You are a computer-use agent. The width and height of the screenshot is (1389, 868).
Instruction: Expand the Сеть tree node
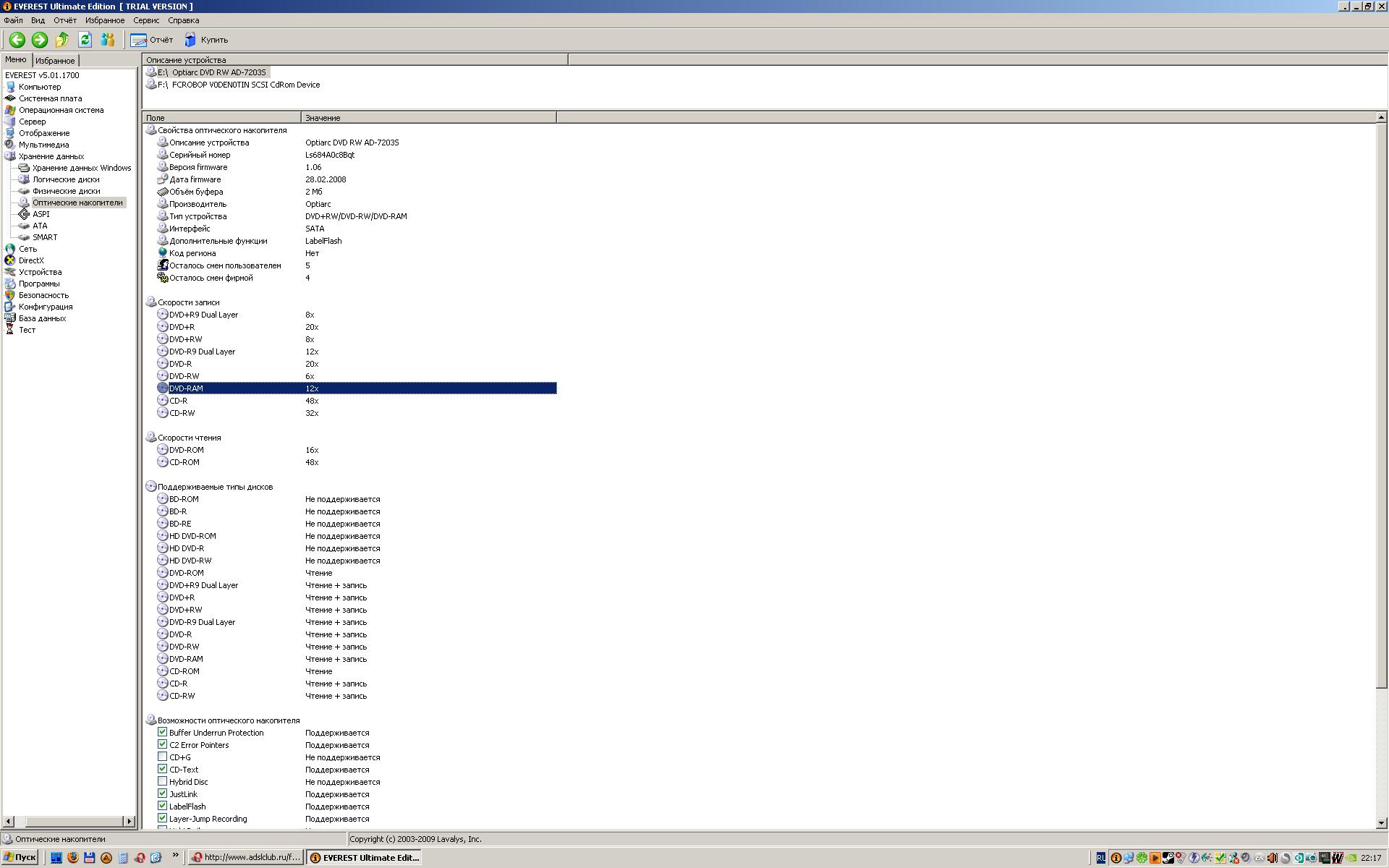click(x=27, y=249)
